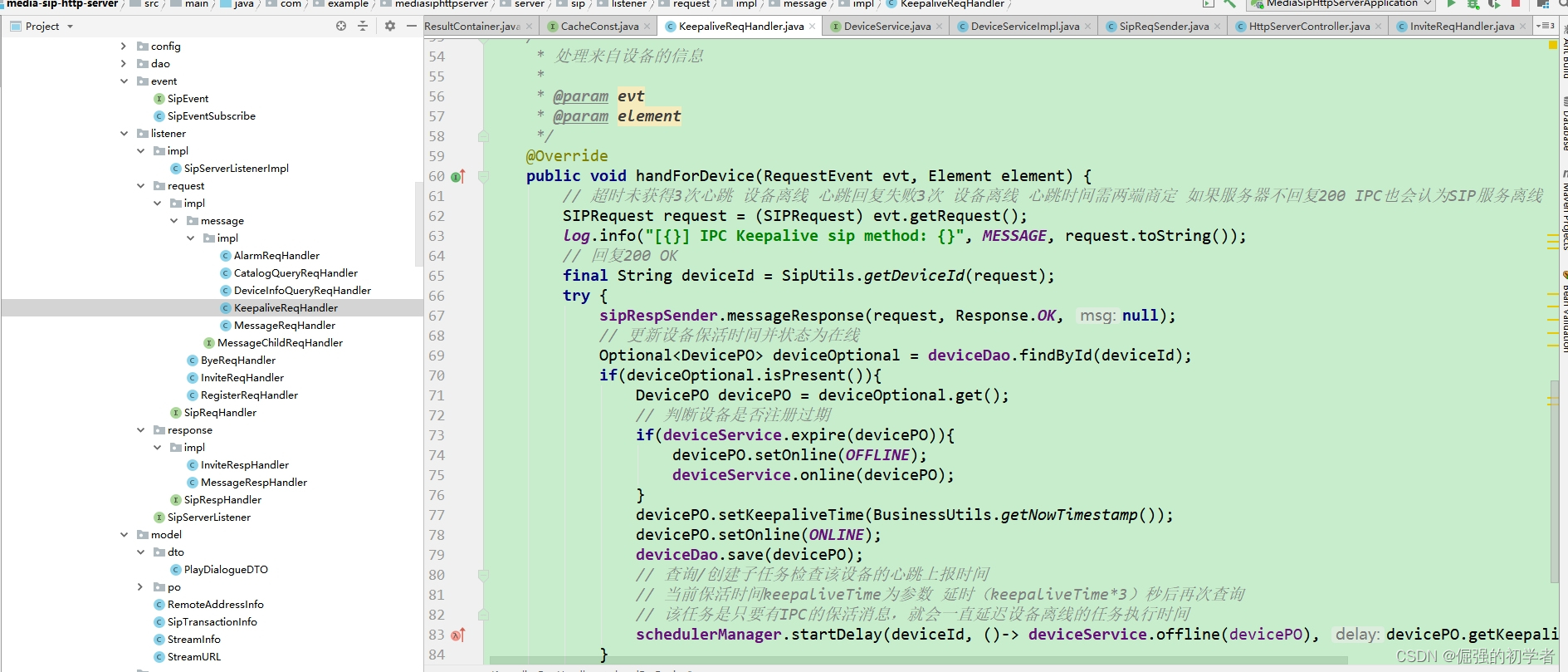Switch to DeviceServiceImpl.java tab

point(1024,26)
